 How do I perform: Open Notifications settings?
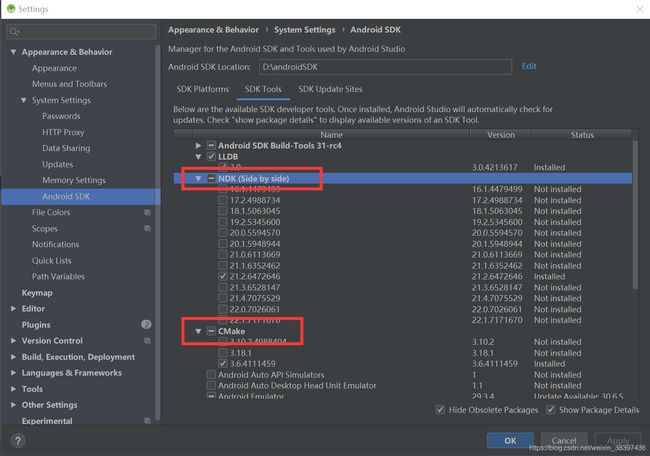[56, 245]
